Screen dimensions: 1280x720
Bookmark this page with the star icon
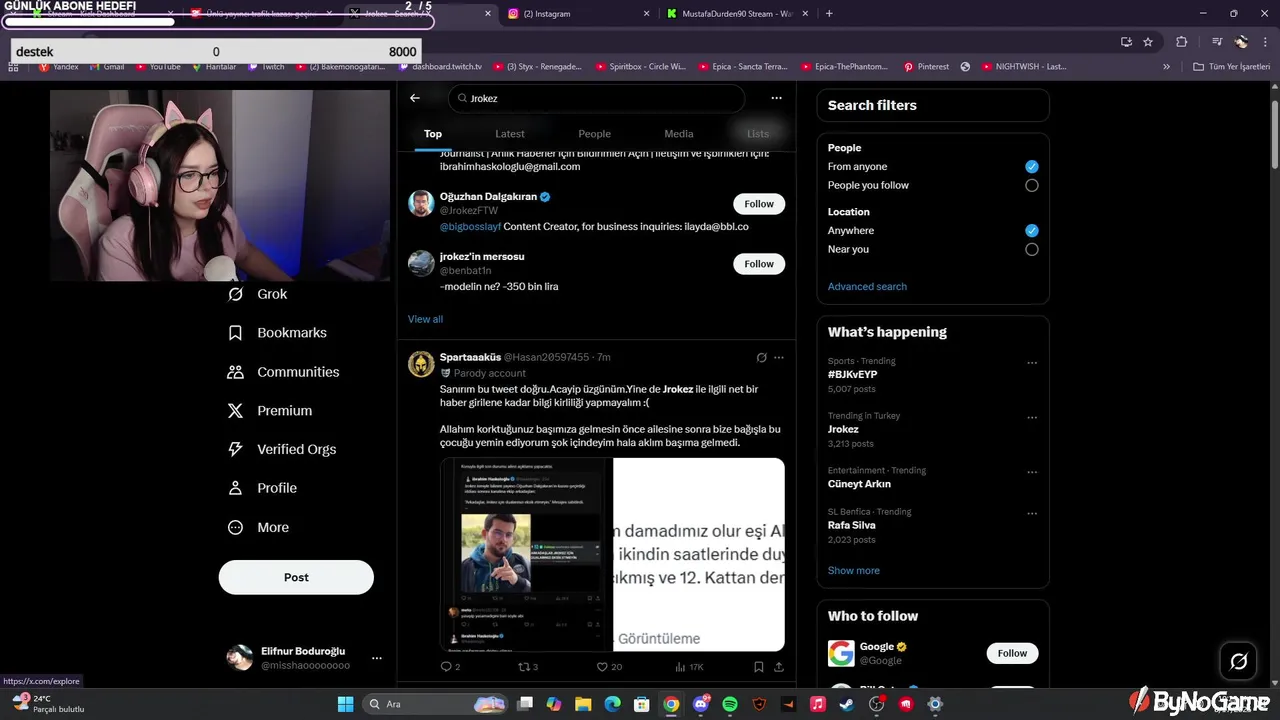[1148, 42]
